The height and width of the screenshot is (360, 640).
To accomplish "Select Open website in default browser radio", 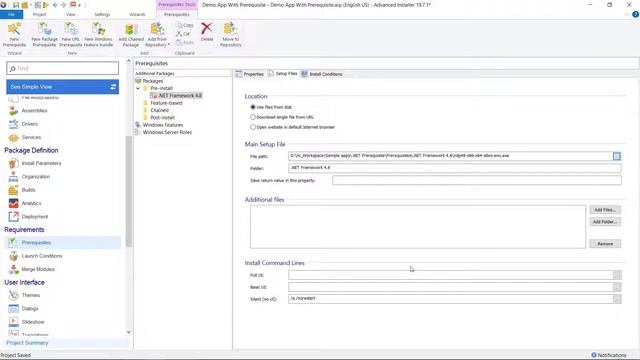I will (x=253, y=127).
